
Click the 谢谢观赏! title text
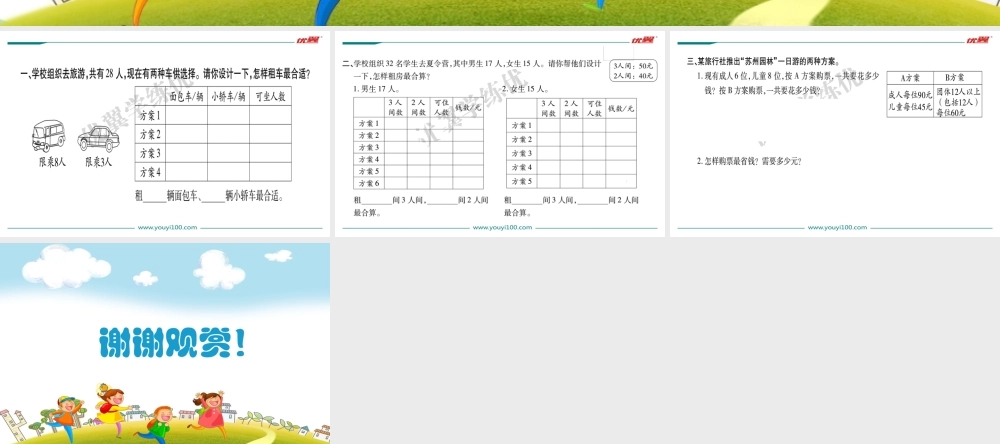click(x=172, y=343)
